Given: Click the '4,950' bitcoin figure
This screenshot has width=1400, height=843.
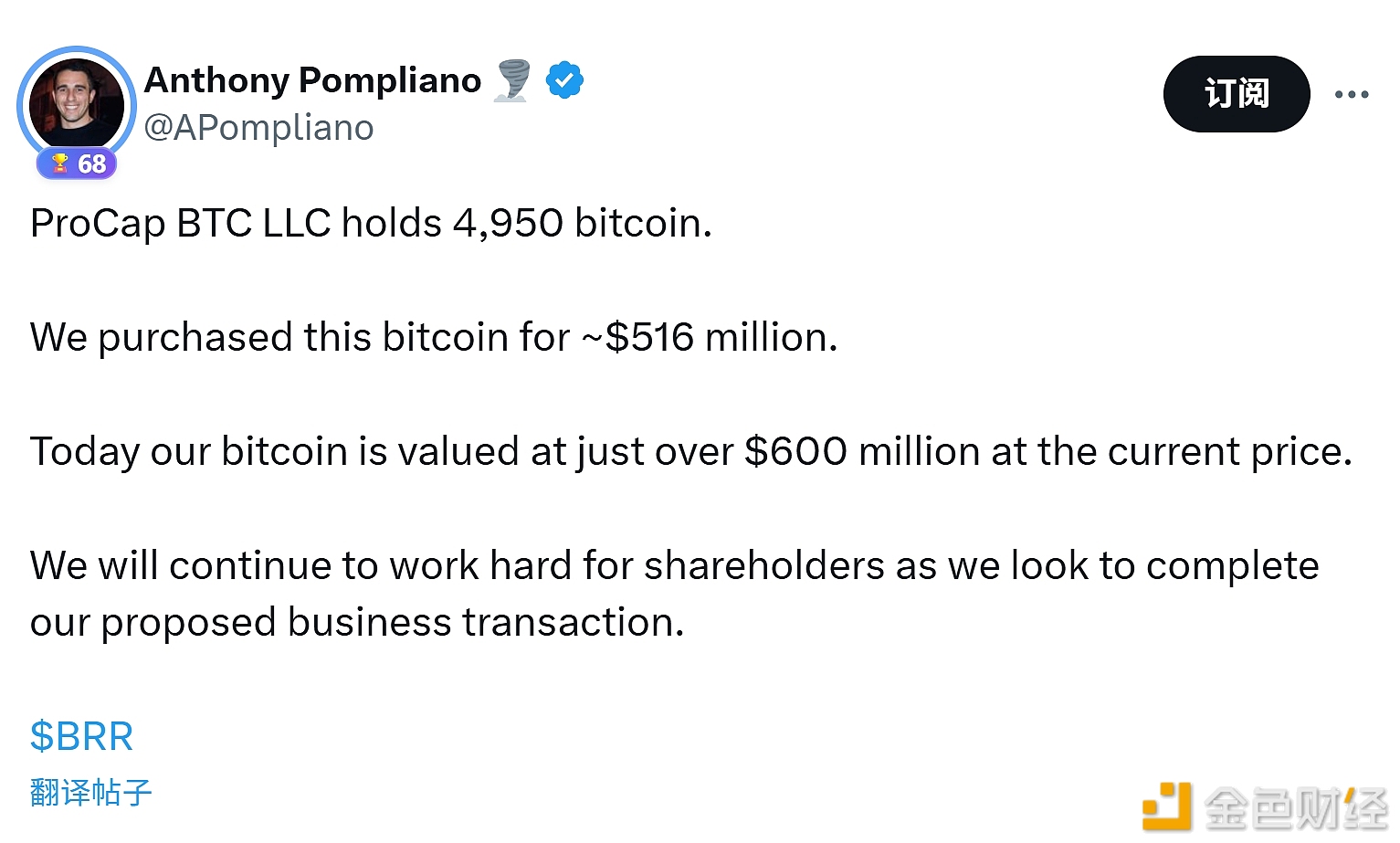Looking at the screenshot, I should (508, 224).
